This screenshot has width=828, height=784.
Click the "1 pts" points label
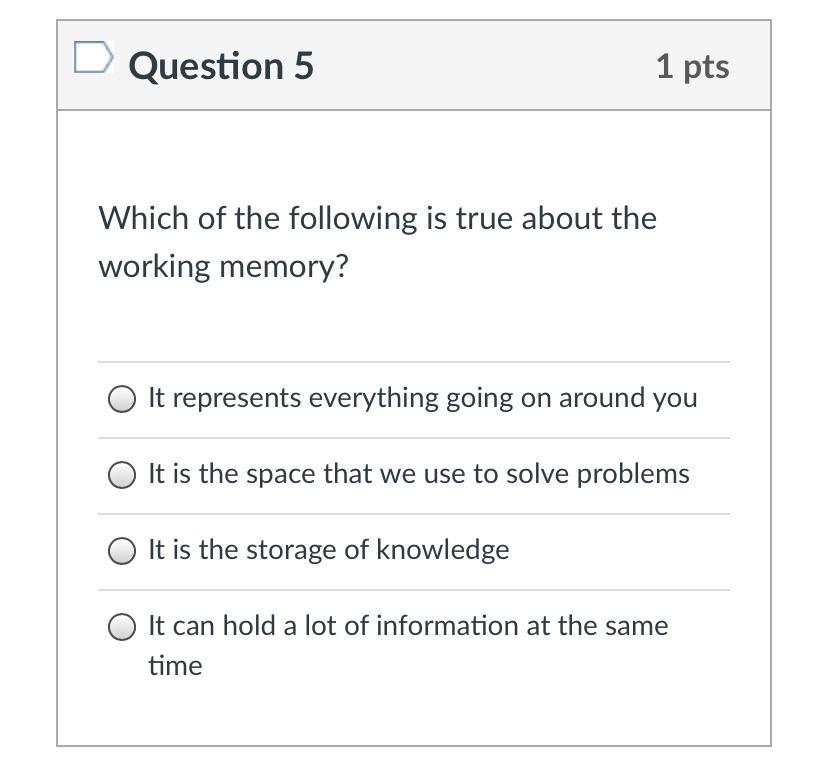692,66
